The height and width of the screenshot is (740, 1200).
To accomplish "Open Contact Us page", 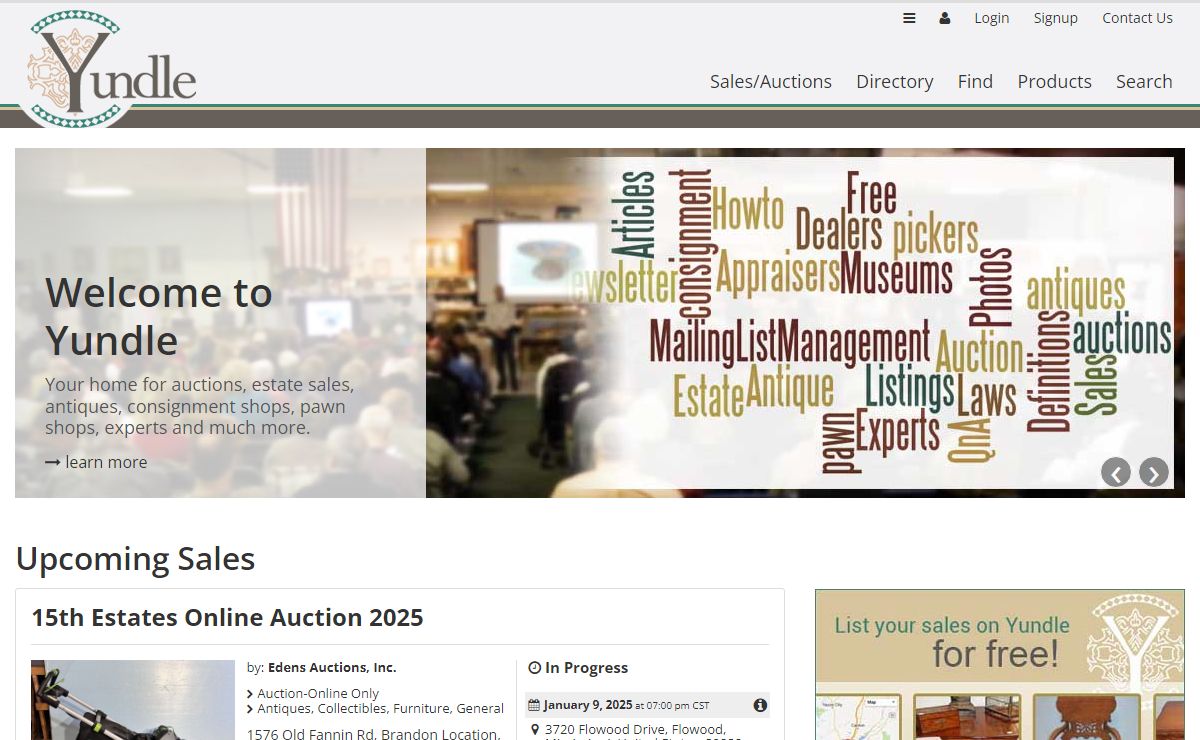I will click(1137, 18).
